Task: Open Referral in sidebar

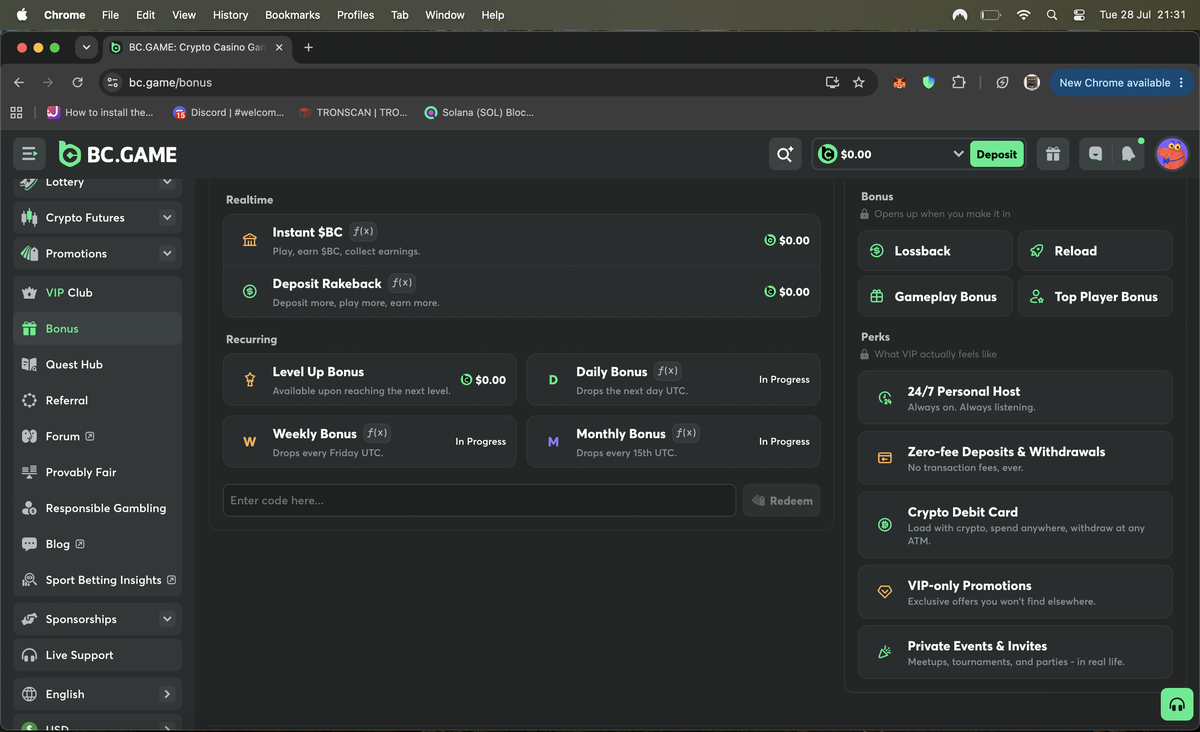Action: pos(98,400)
